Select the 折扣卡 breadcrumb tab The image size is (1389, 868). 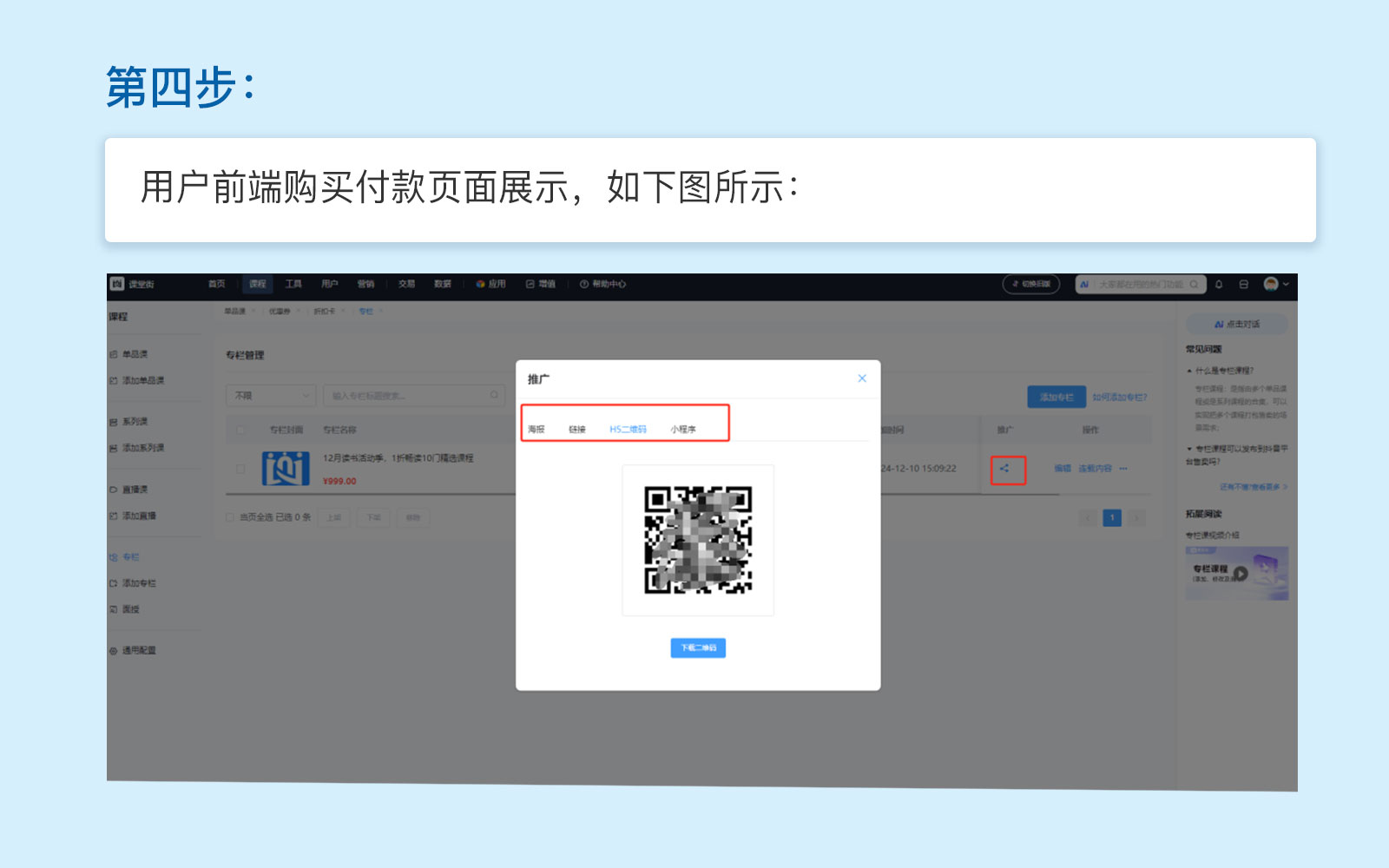[x=324, y=311]
